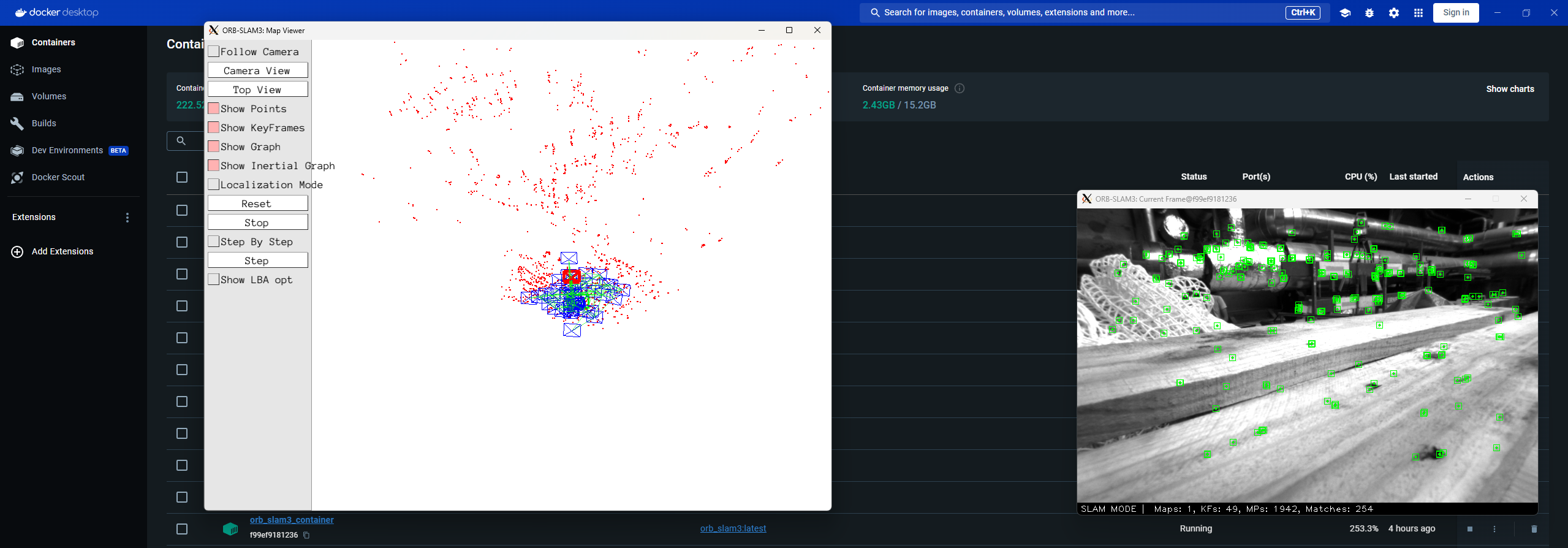Open the orb_slam3_container link
The height and width of the screenshot is (548, 1568).
tap(292, 520)
